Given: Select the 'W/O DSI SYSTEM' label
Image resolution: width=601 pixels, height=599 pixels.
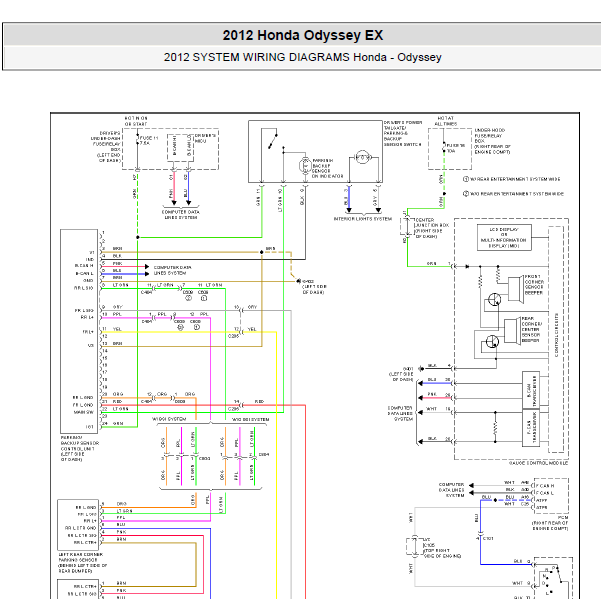Looking at the screenshot, I should (250, 420).
